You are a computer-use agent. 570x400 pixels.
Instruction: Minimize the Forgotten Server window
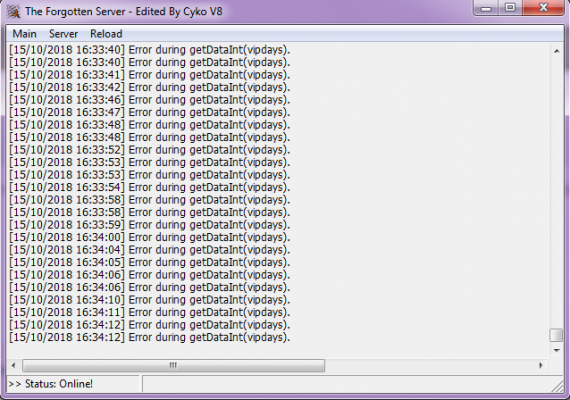[486, 8]
